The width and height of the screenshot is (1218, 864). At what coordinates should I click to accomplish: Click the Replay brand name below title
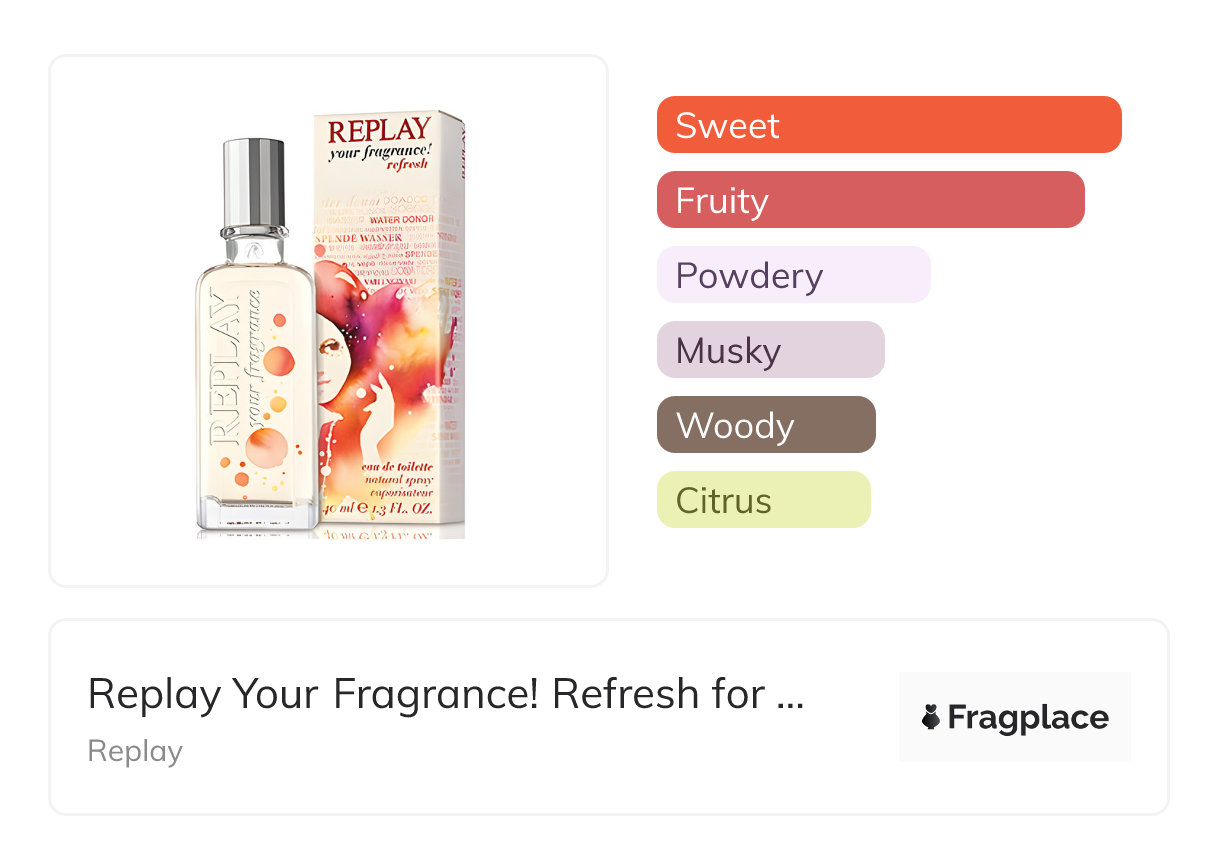(135, 751)
